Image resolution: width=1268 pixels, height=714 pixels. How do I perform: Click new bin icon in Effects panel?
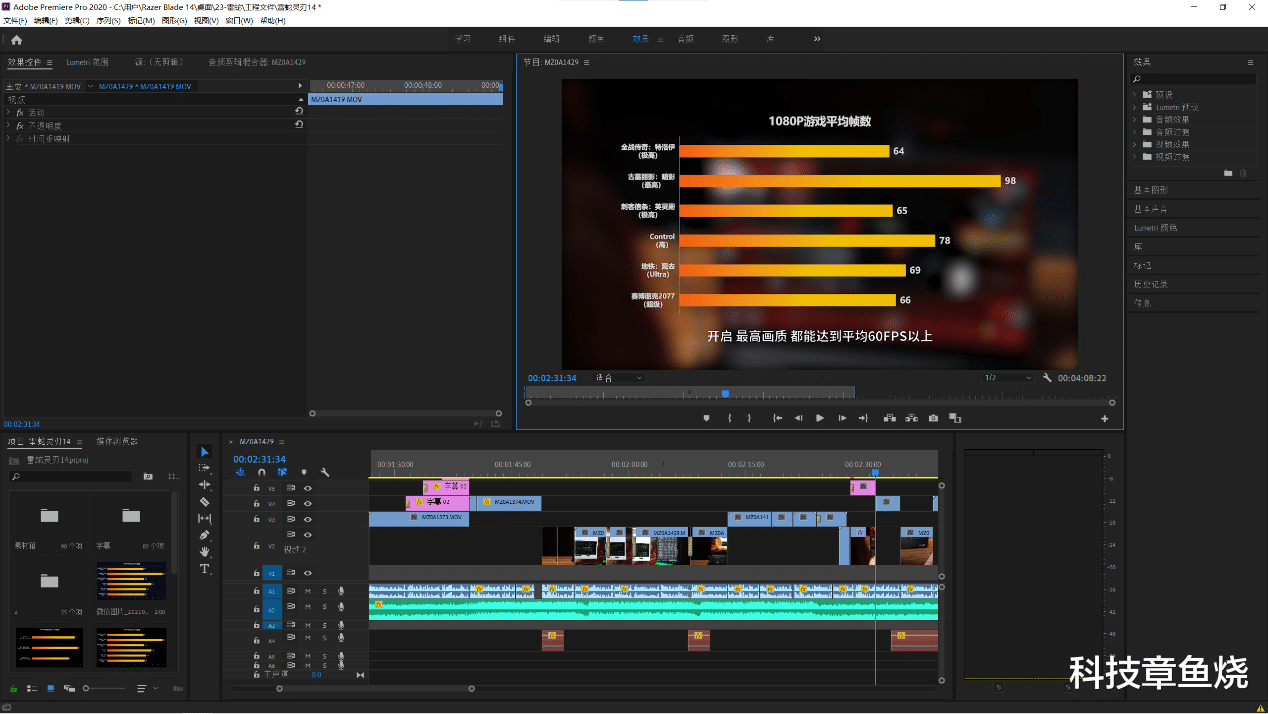click(1229, 173)
